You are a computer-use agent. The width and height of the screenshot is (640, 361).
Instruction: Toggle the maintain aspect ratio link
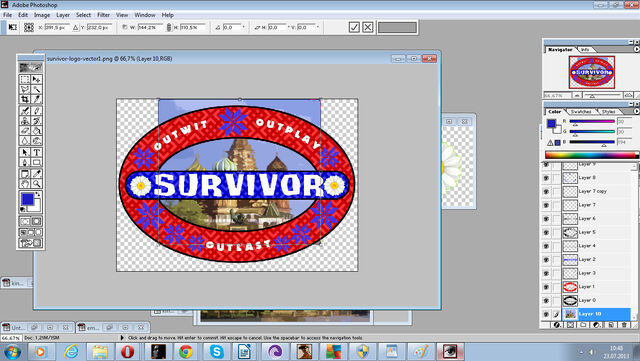169,27
